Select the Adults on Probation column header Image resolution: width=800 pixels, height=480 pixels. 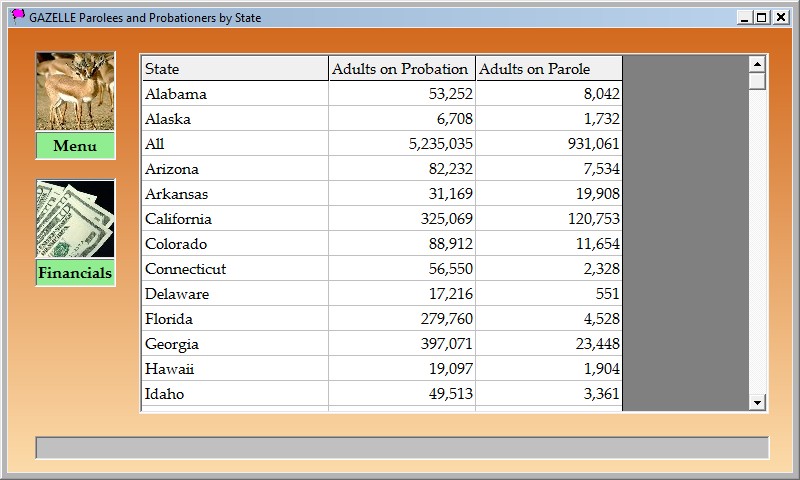pos(401,69)
